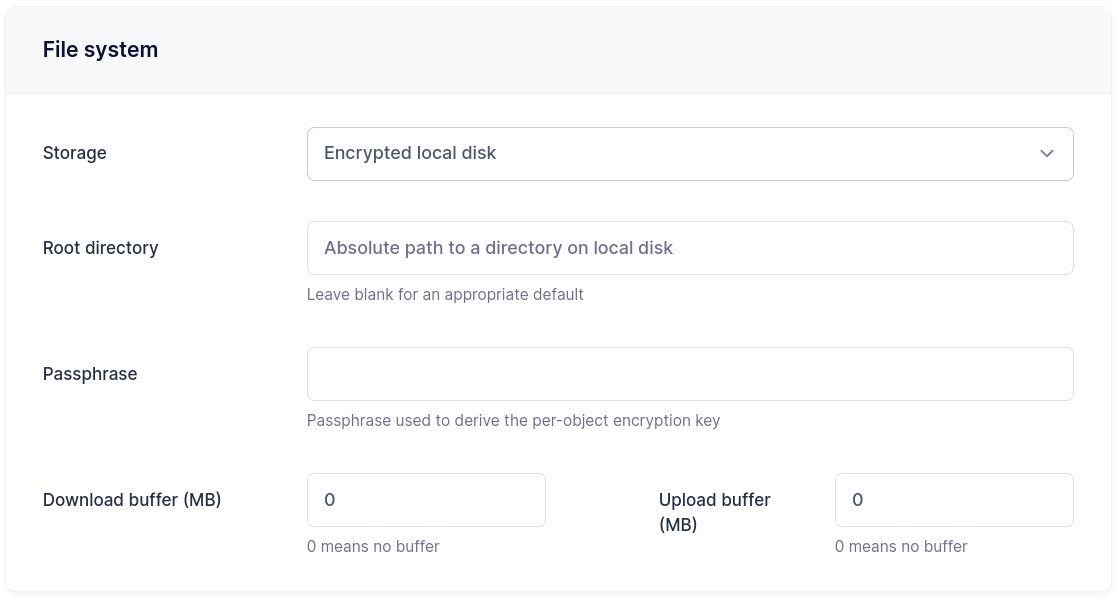The height and width of the screenshot is (598, 1117).
Task: Click the per-object encryption key helper text
Action: tap(513, 420)
